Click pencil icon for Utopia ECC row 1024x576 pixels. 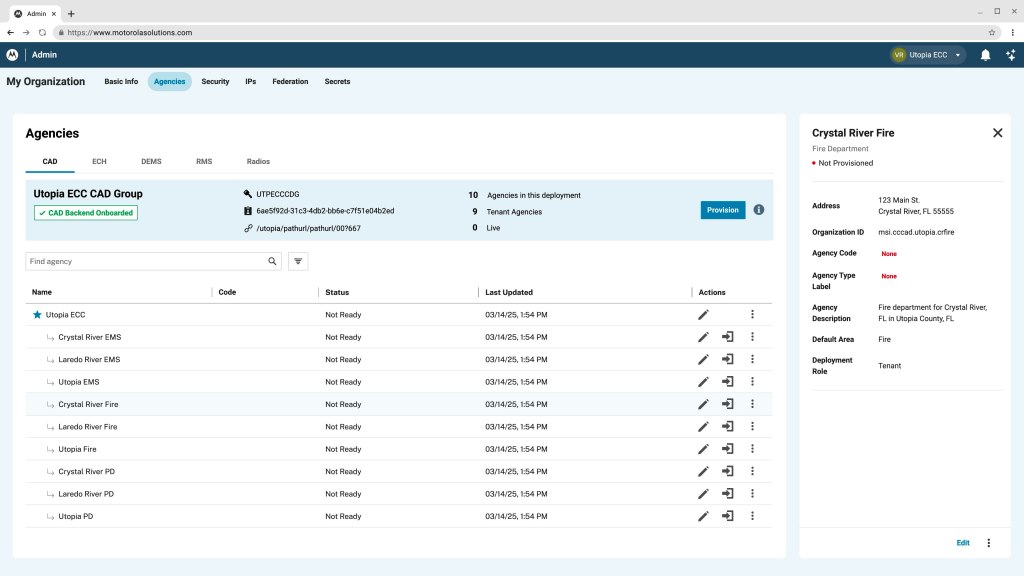click(703, 315)
